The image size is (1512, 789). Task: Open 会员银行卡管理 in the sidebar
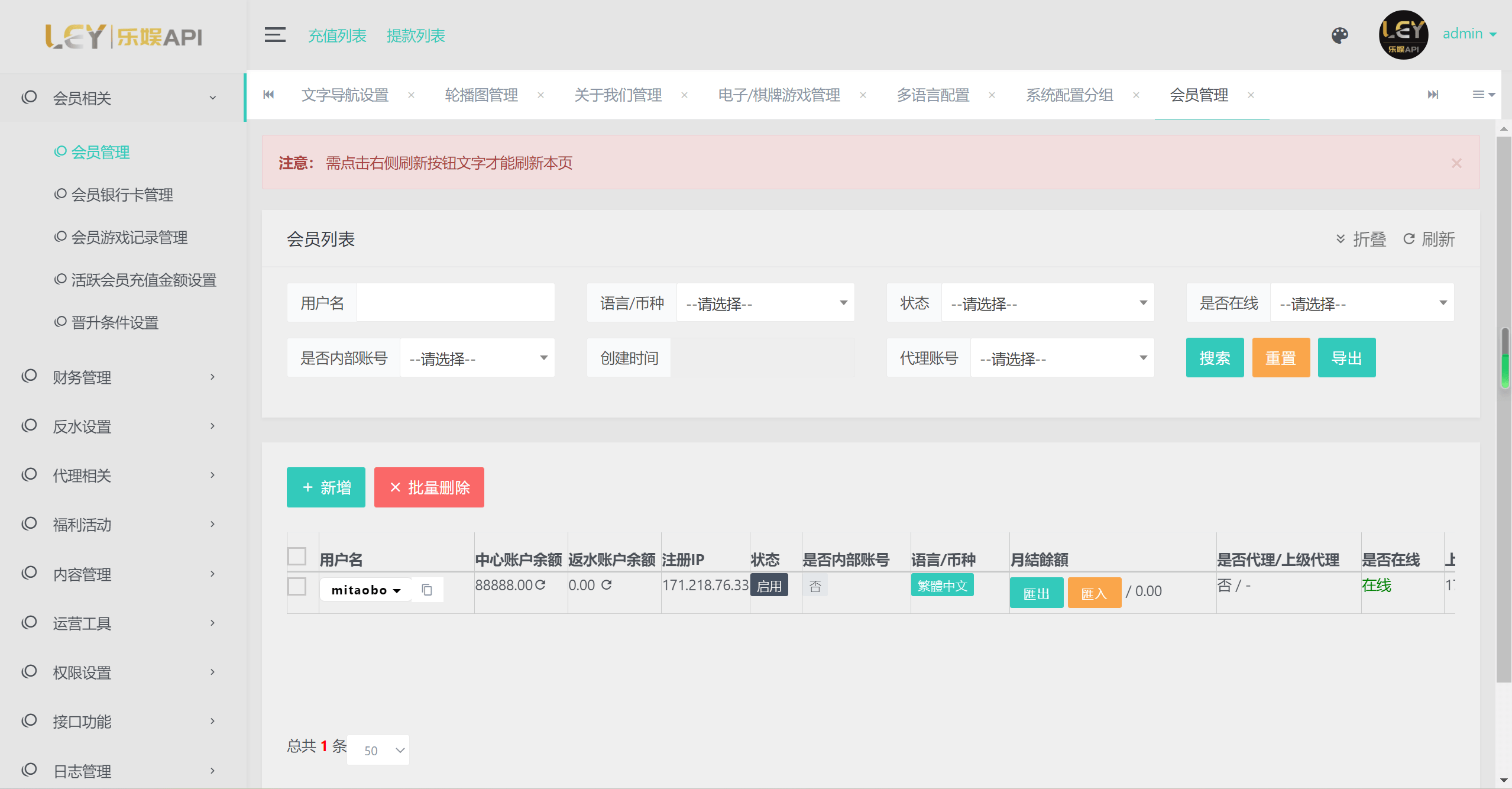tap(122, 195)
